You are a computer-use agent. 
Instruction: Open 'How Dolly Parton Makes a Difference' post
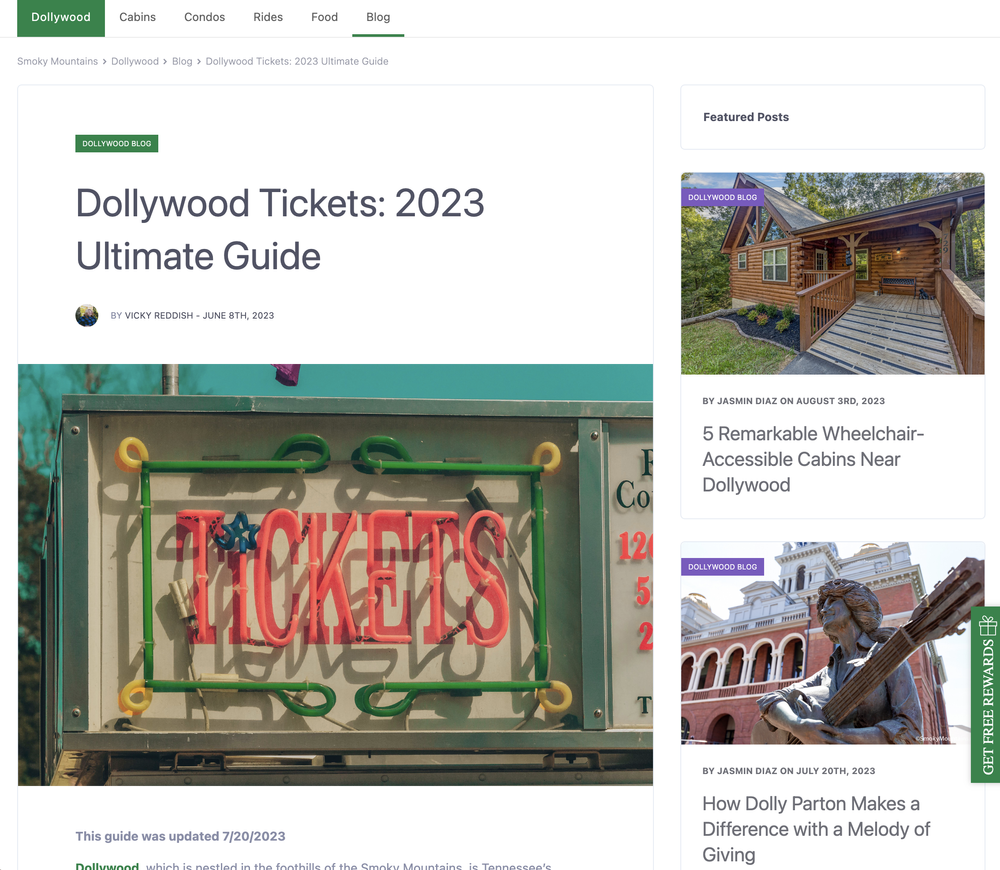pyautogui.click(x=816, y=829)
